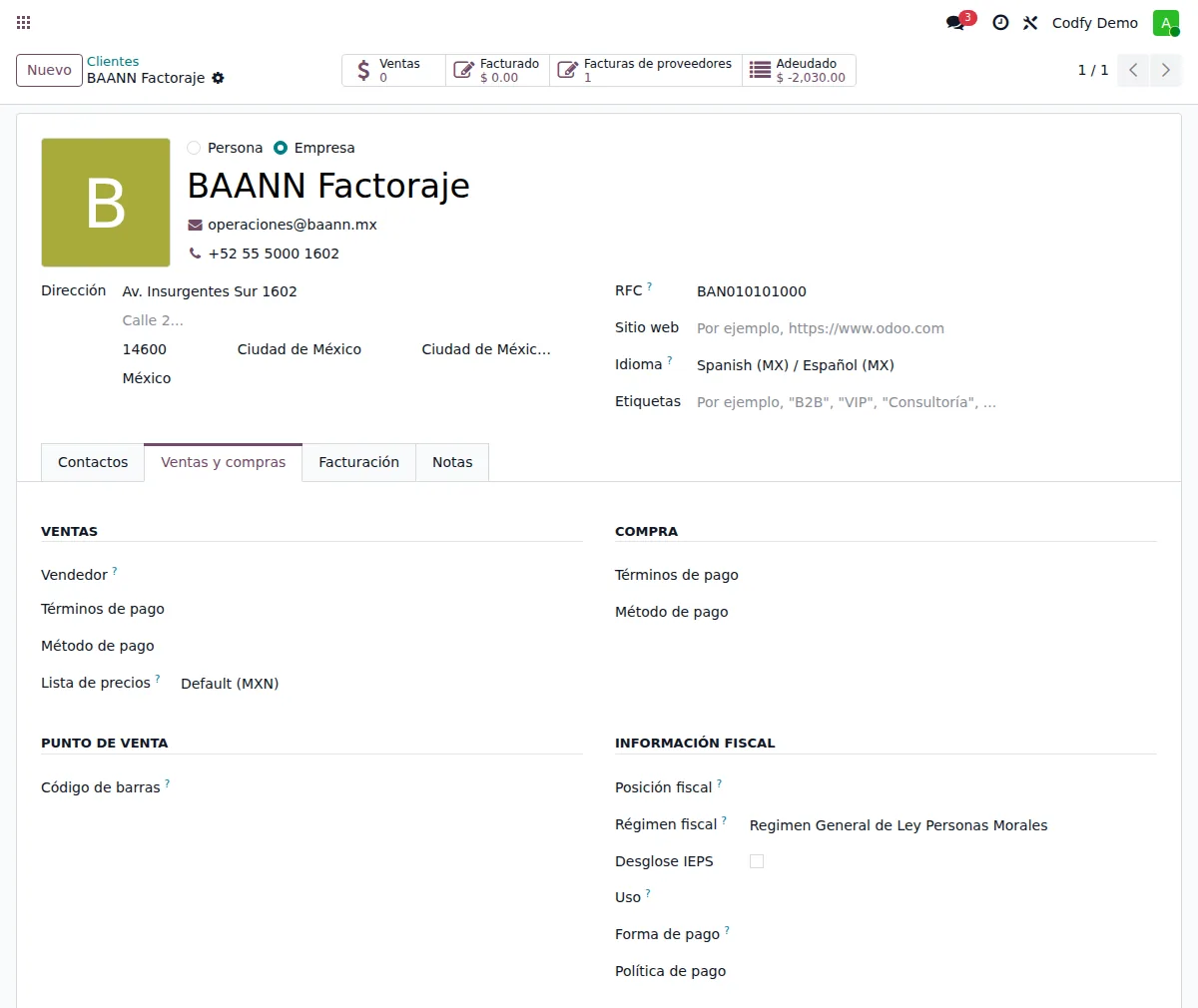Click the Facturado edit icon

click(463, 70)
